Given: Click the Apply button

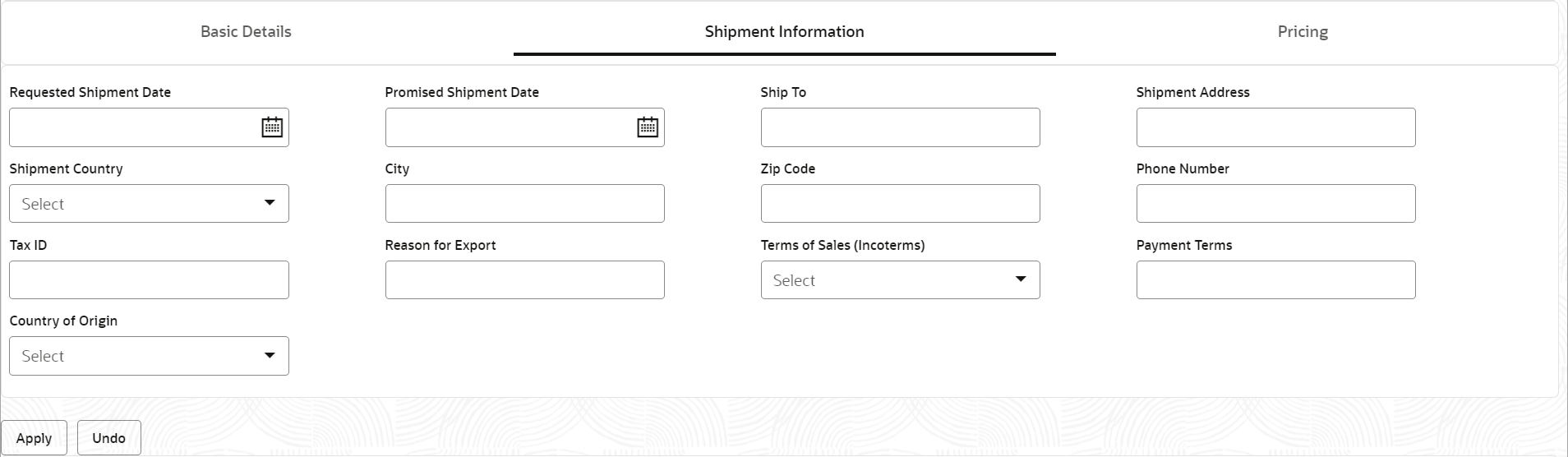Looking at the screenshot, I should (x=34, y=438).
